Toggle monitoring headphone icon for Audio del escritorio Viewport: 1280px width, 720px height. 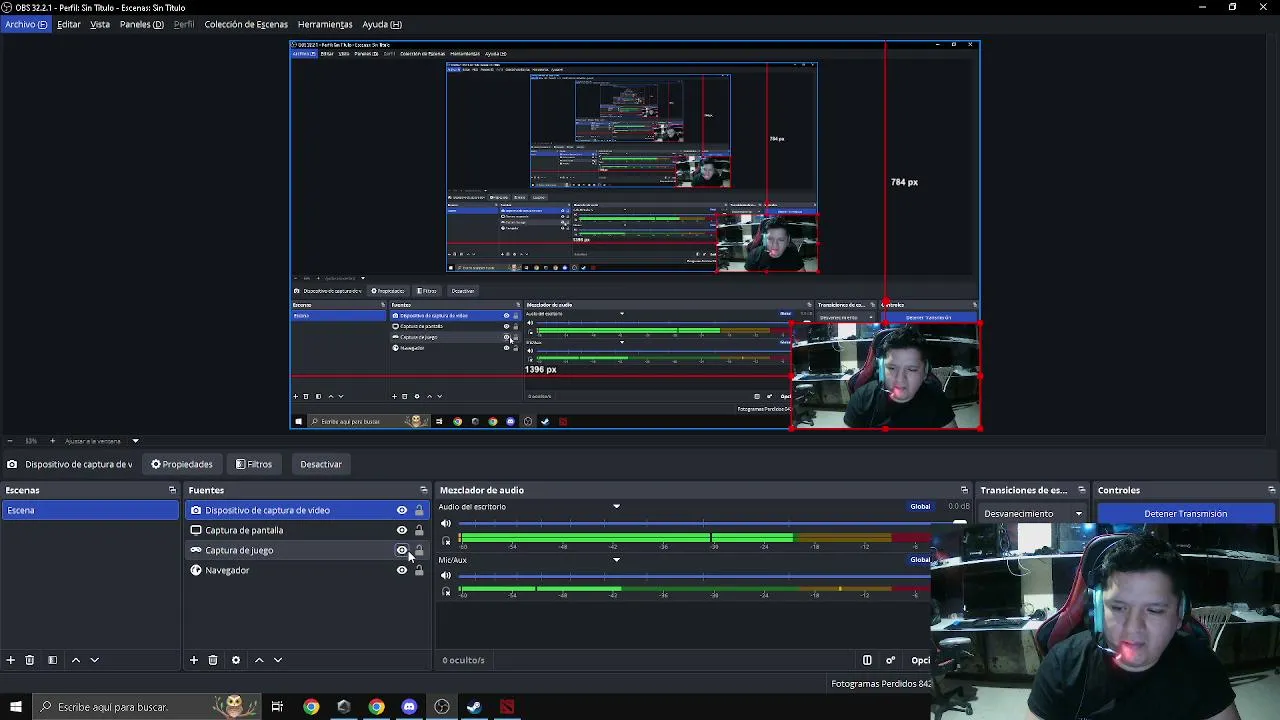click(x=446, y=541)
